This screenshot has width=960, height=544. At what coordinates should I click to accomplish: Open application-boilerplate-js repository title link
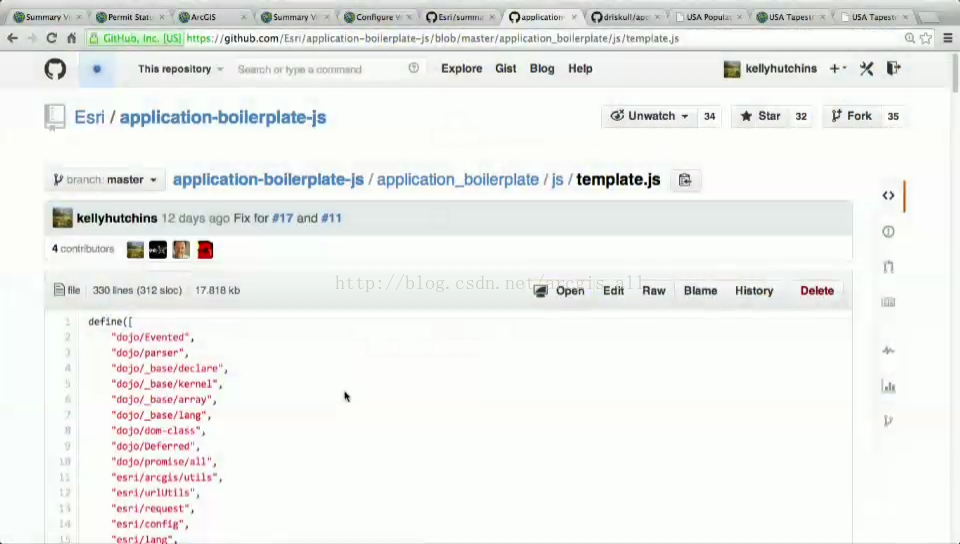pyautogui.click(x=223, y=117)
